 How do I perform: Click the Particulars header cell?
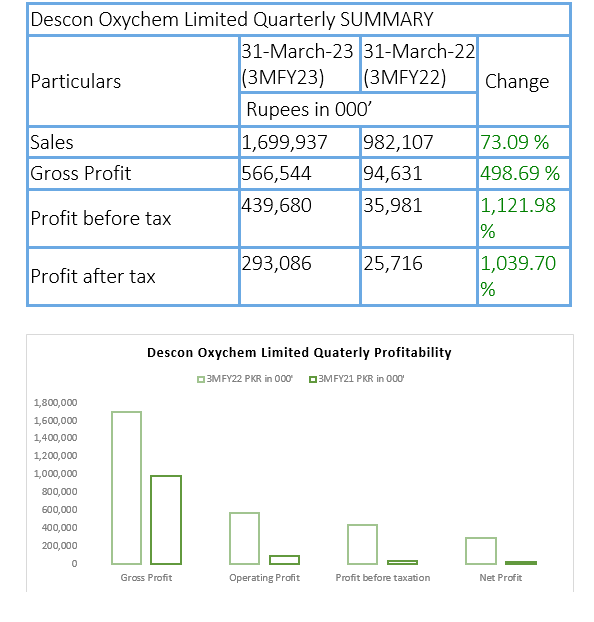coord(134,81)
